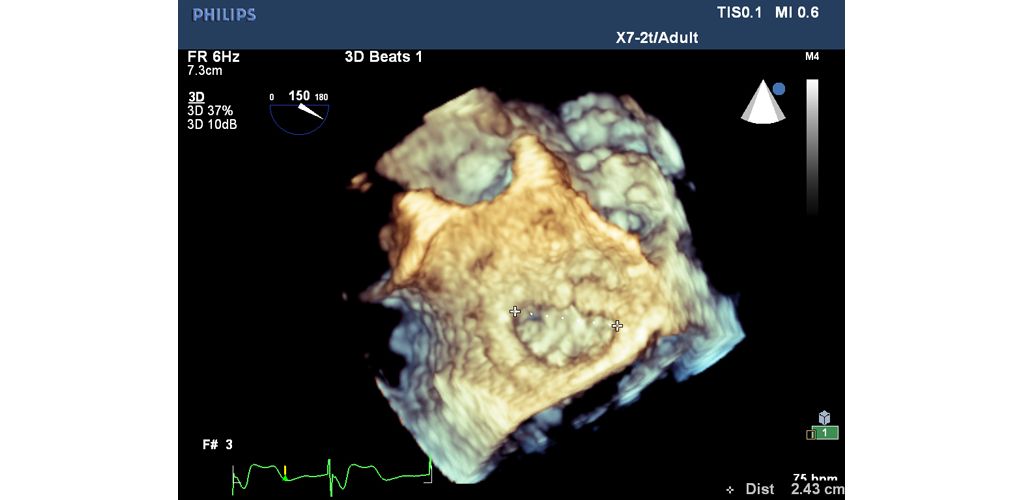Click the 3D volume cube icon
Image resolution: width=1024 pixels, height=500 pixels.
[x=824, y=417]
